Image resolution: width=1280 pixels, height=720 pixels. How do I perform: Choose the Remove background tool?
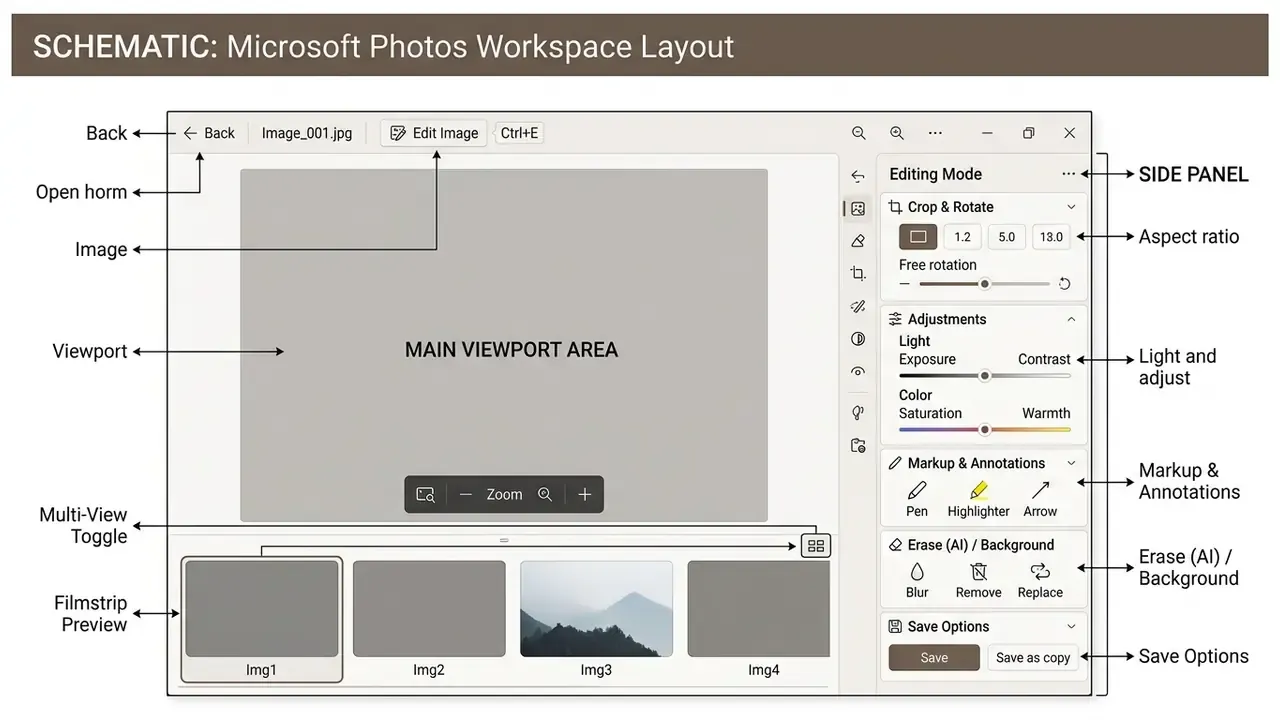[979, 580]
